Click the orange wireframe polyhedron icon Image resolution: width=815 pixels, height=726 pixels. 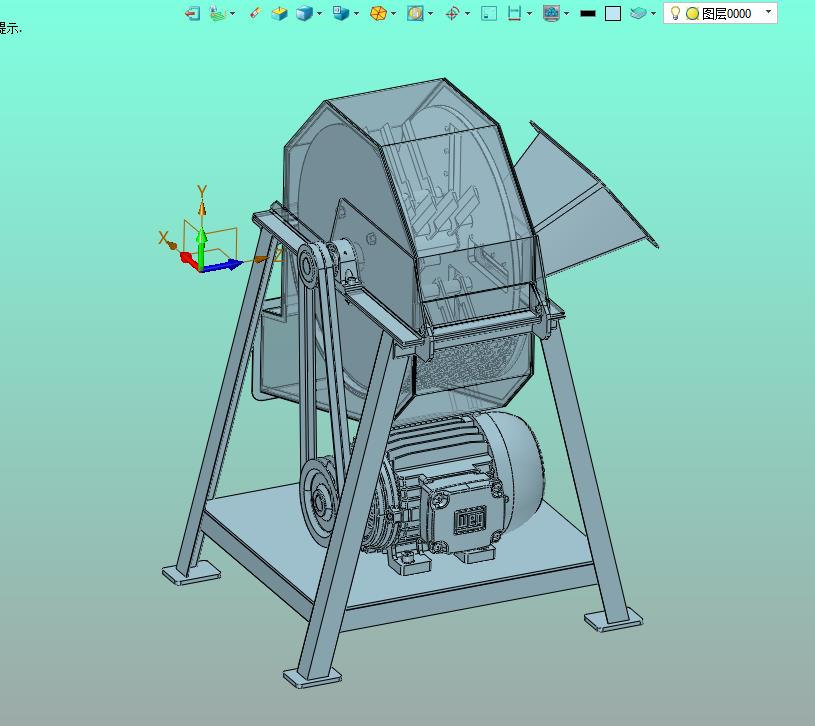click(378, 14)
